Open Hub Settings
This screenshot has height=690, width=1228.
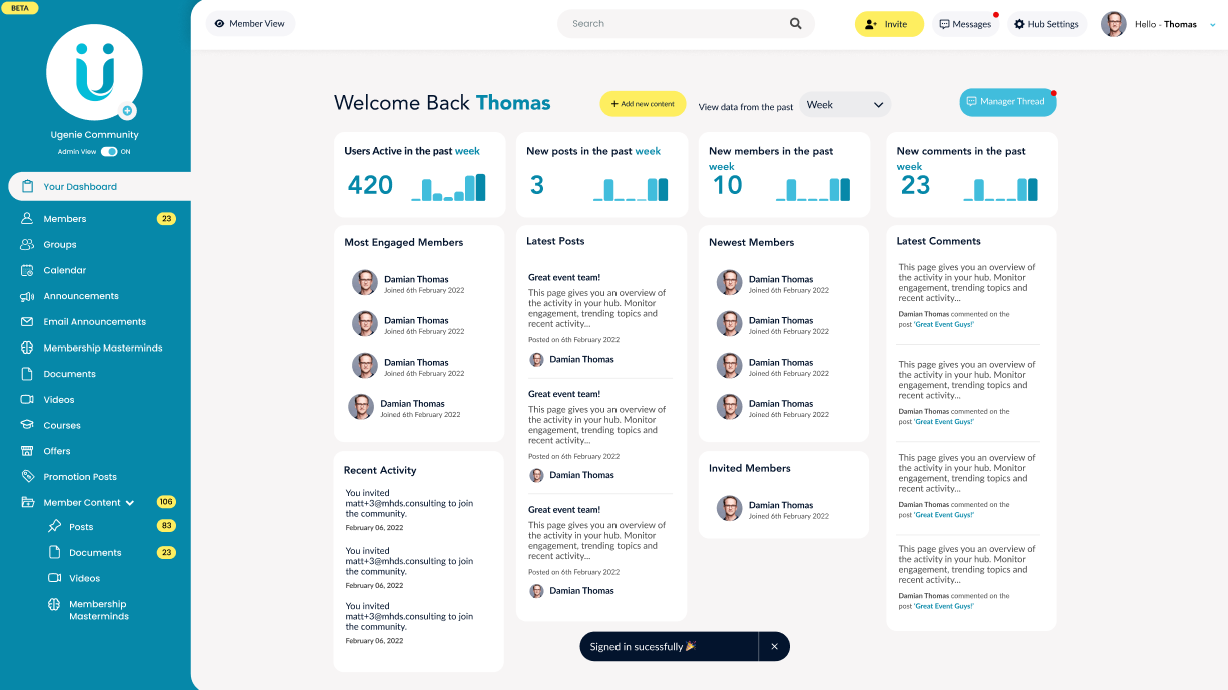(x=1046, y=24)
